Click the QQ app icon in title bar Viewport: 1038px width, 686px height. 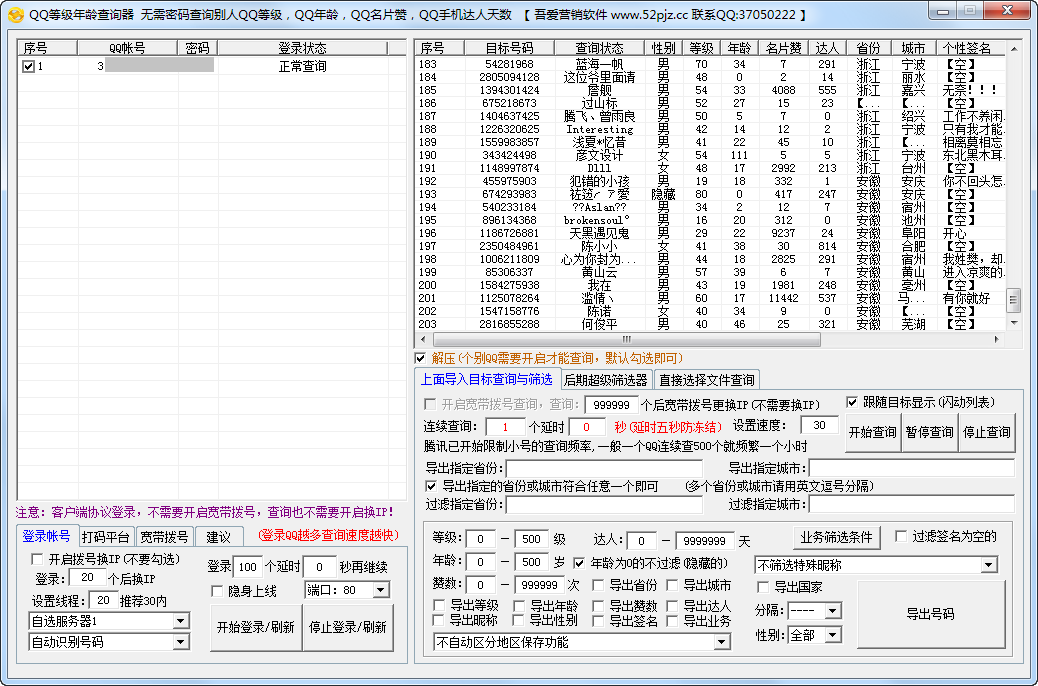[15, 15]
